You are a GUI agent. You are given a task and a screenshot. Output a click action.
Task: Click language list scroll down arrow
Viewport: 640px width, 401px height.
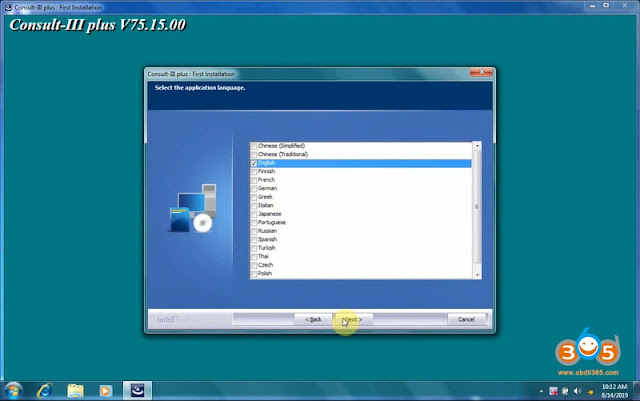tap(477, 275)
